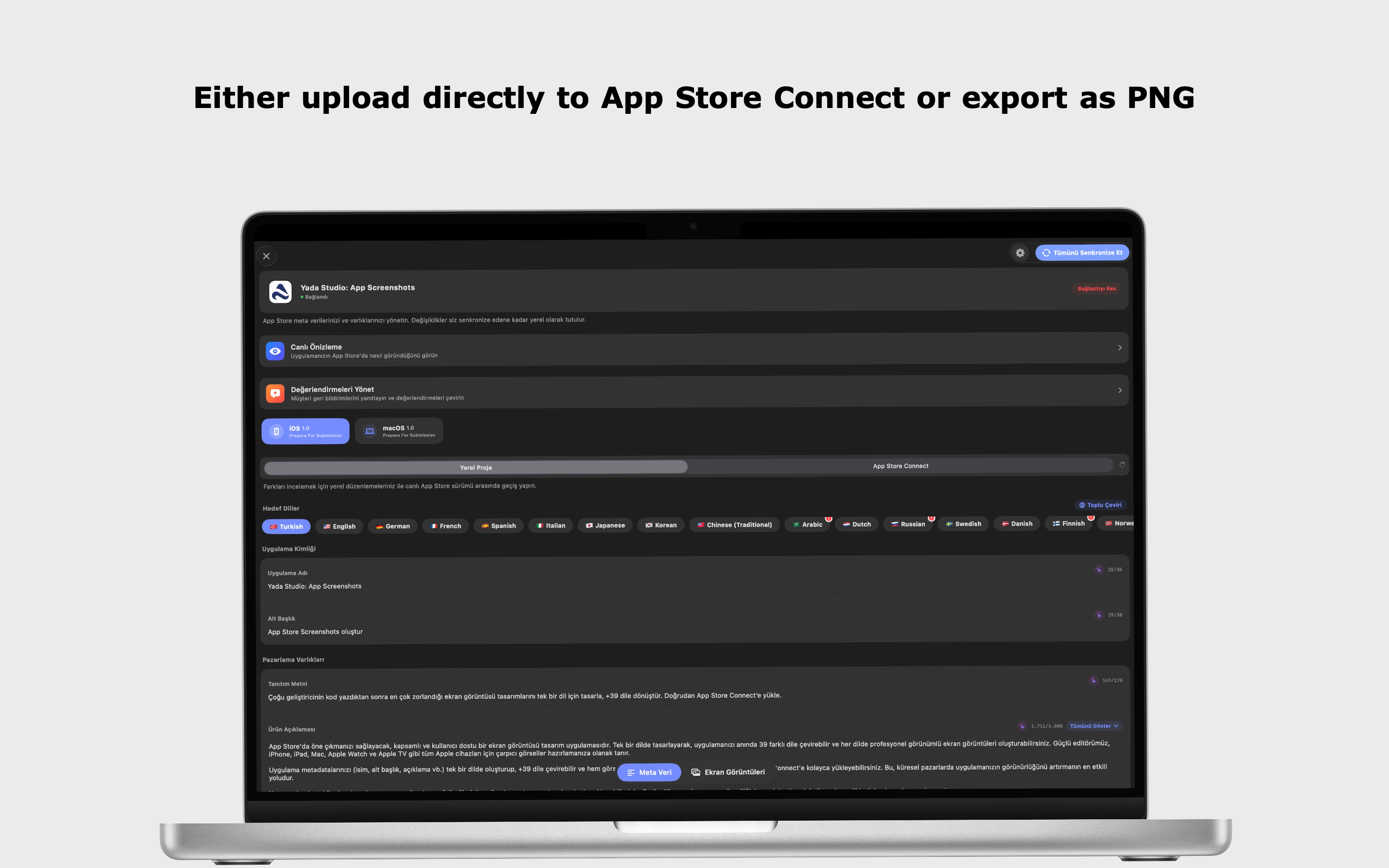Viewport: 1389px width, 868px height.
Task: Click the AI sparkle icon for Alt Başlık
Action: click(x=1099, y=615)
